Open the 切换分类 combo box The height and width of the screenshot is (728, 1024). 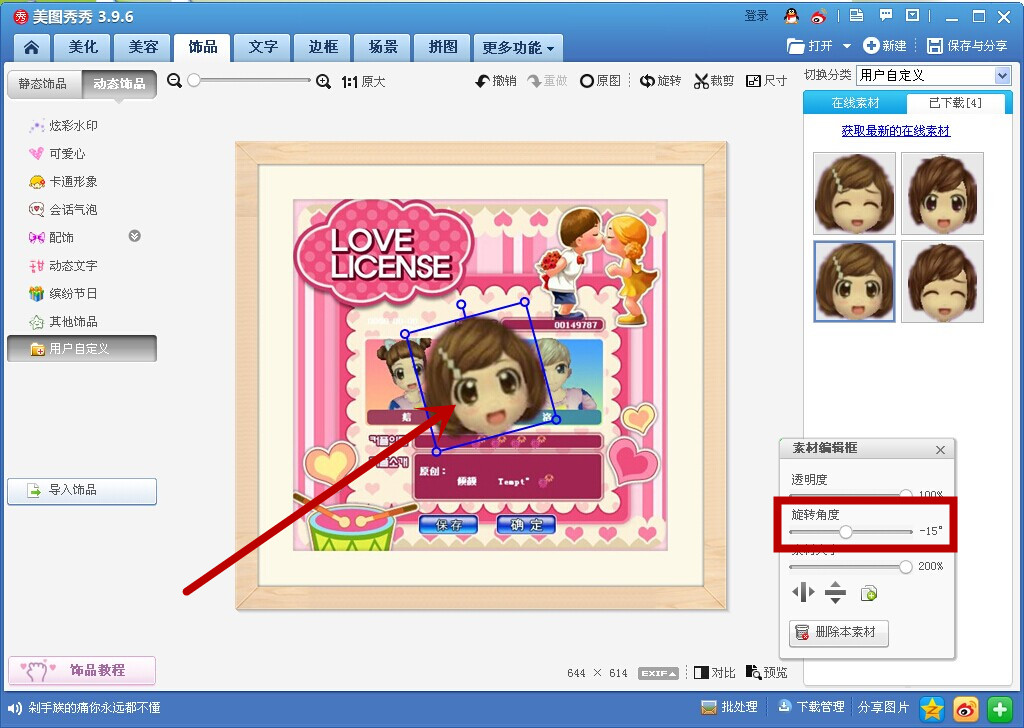(934, 75)
